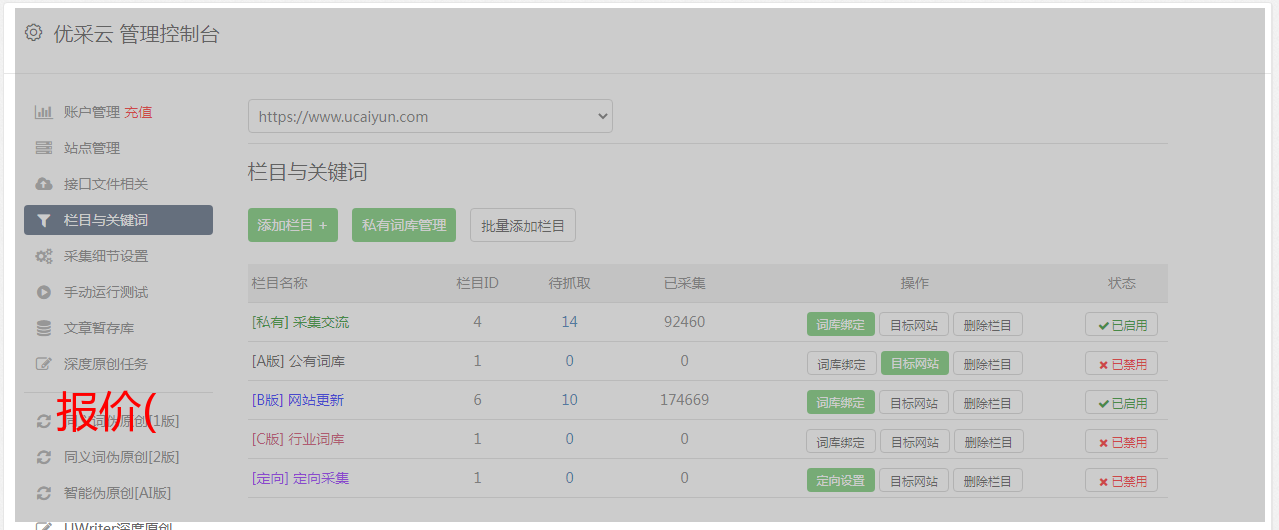Screen dimensions: 1279x530
Task: Click the cloud upload icon for 接口文件相关
Action: pos(44,184)
